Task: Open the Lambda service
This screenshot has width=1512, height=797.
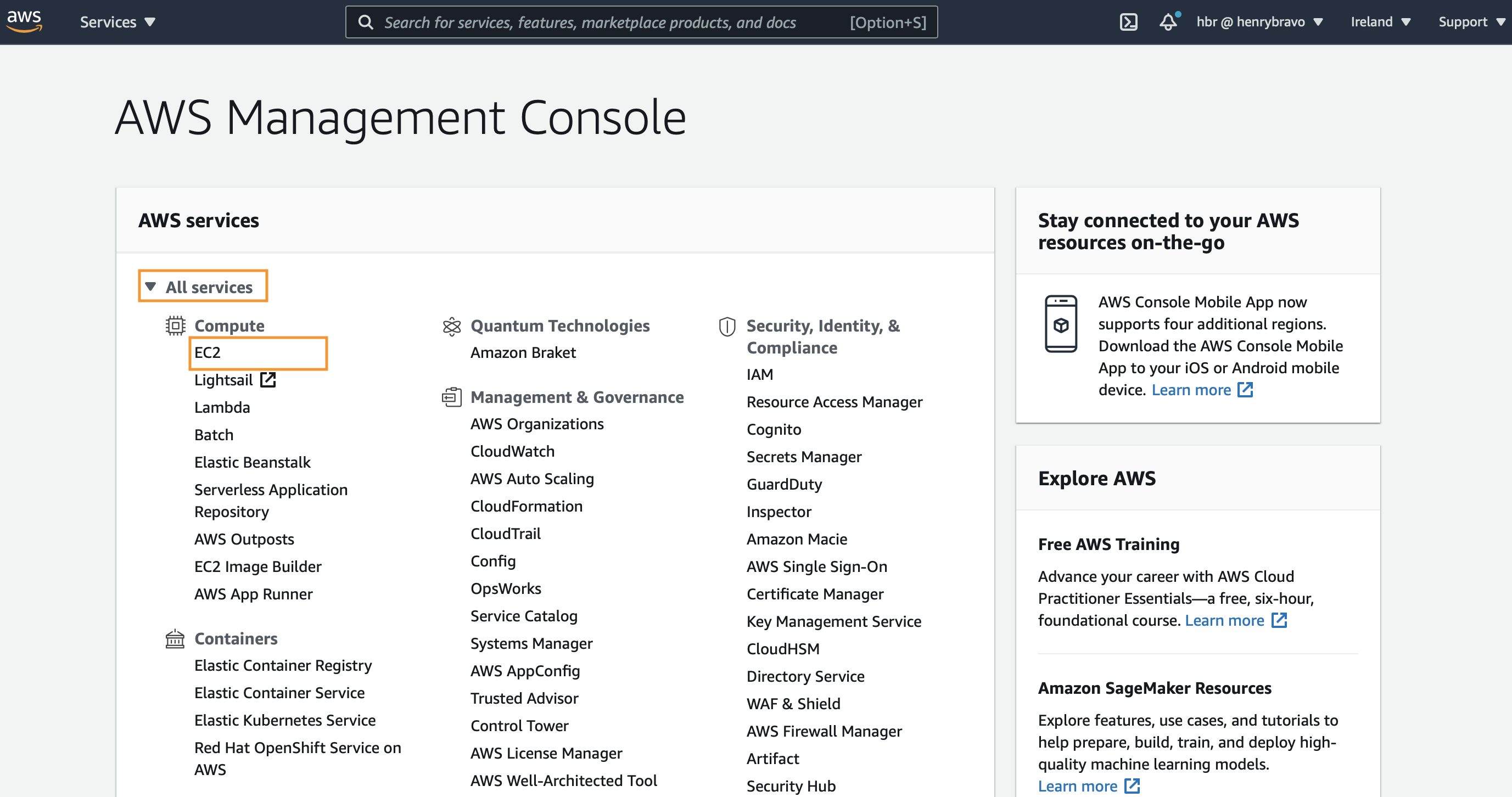Action: [222, 408]
